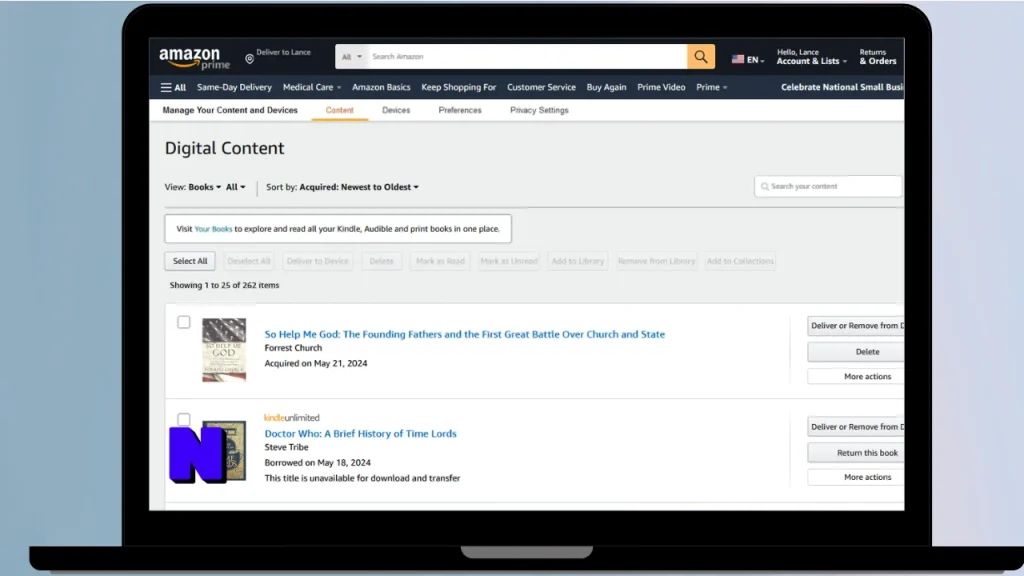Click the Mark as Unread button
This screenshot has width=1024, height=576.
point(509,261)
